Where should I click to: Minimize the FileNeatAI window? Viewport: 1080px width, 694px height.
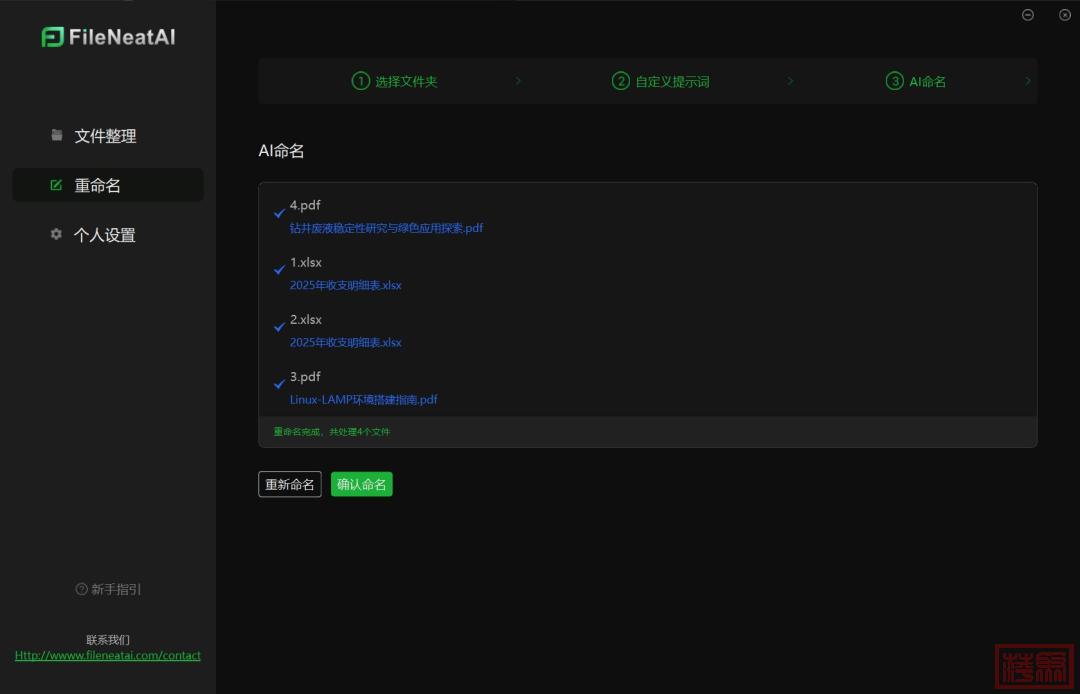tap(1028, 15)
